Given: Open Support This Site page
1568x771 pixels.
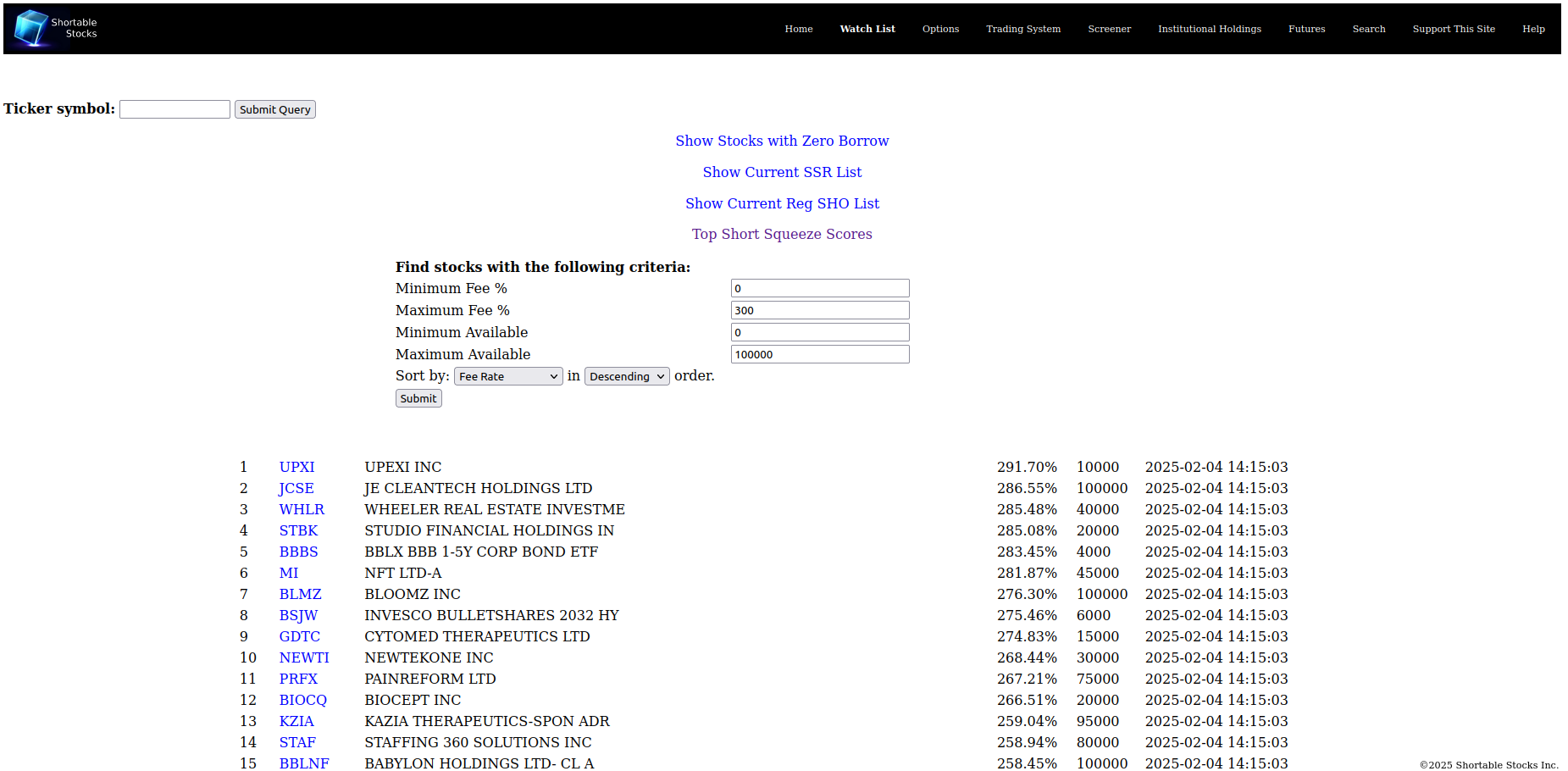Looking at the screenshot, I should [x=1453, y=29].
